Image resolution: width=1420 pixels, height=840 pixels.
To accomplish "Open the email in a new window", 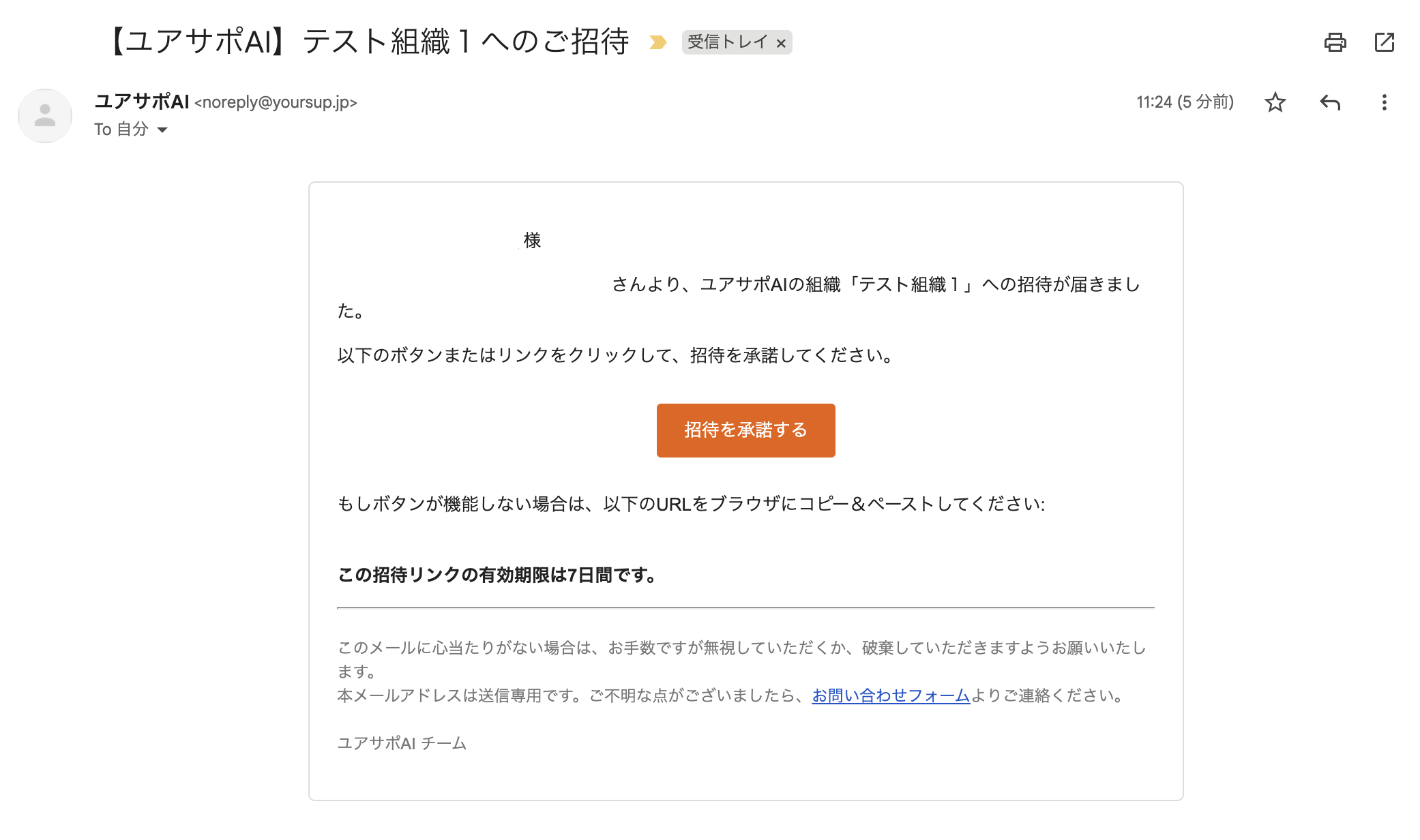I will (1384, 42).
